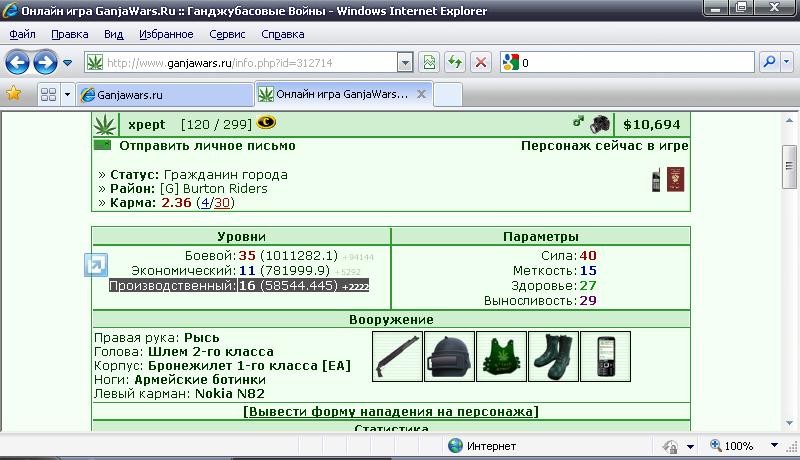800x460 pixels.
Task: Click the leaf favicon in address bar
Action: point(95,63)
